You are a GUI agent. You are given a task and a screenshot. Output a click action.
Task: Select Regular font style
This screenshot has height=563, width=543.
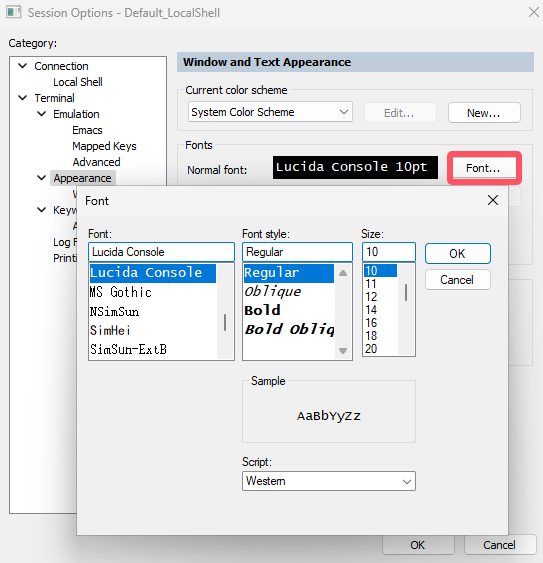289,273
